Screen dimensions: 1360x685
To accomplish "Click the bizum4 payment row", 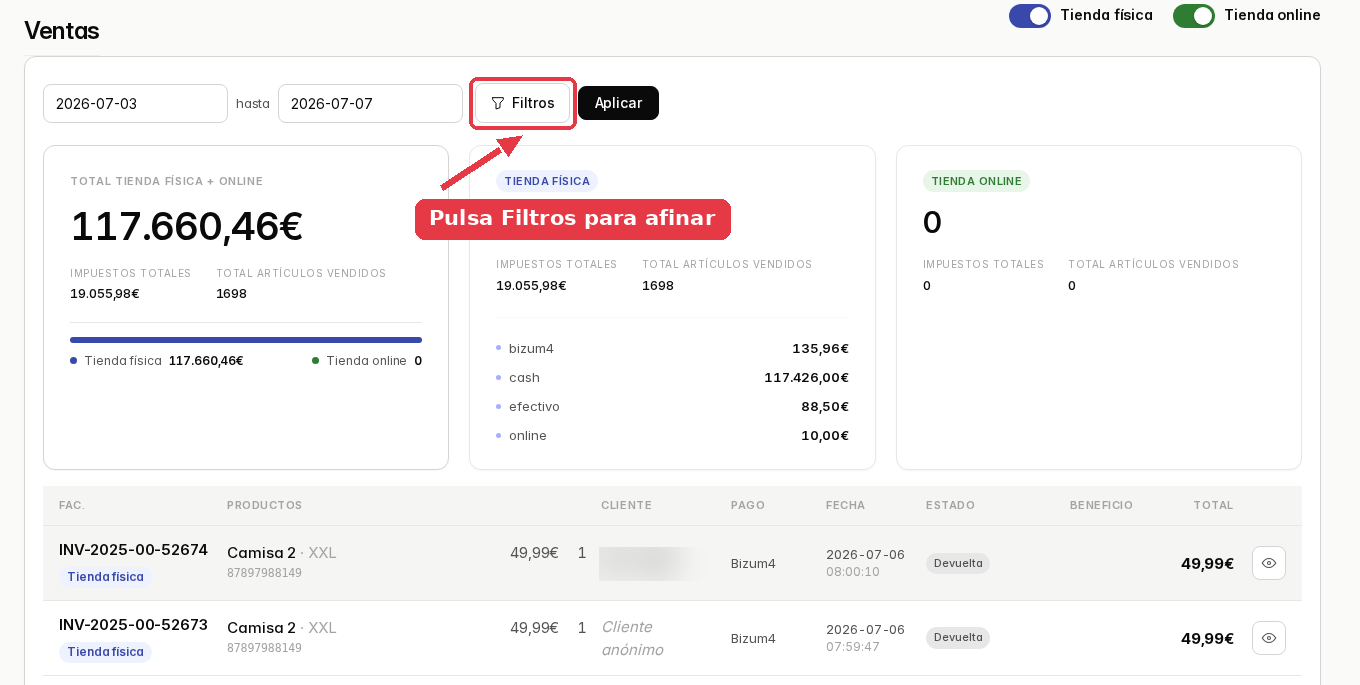I will tap(672, 349).
